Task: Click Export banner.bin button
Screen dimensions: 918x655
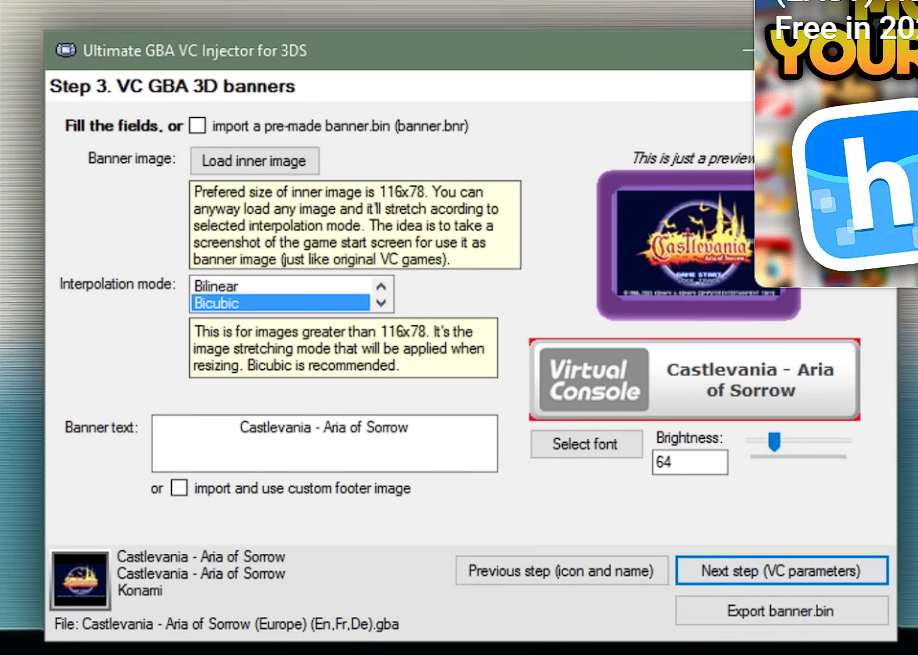Action: click(782, 611)
